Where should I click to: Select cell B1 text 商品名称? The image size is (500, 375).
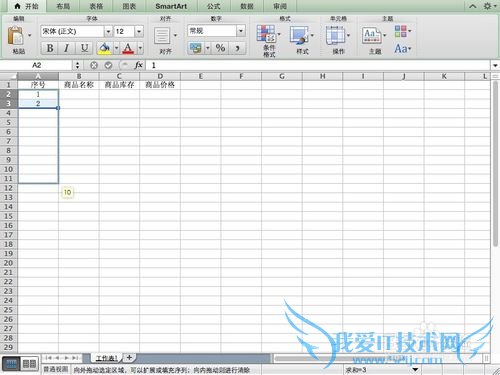(x=79, y=85)
